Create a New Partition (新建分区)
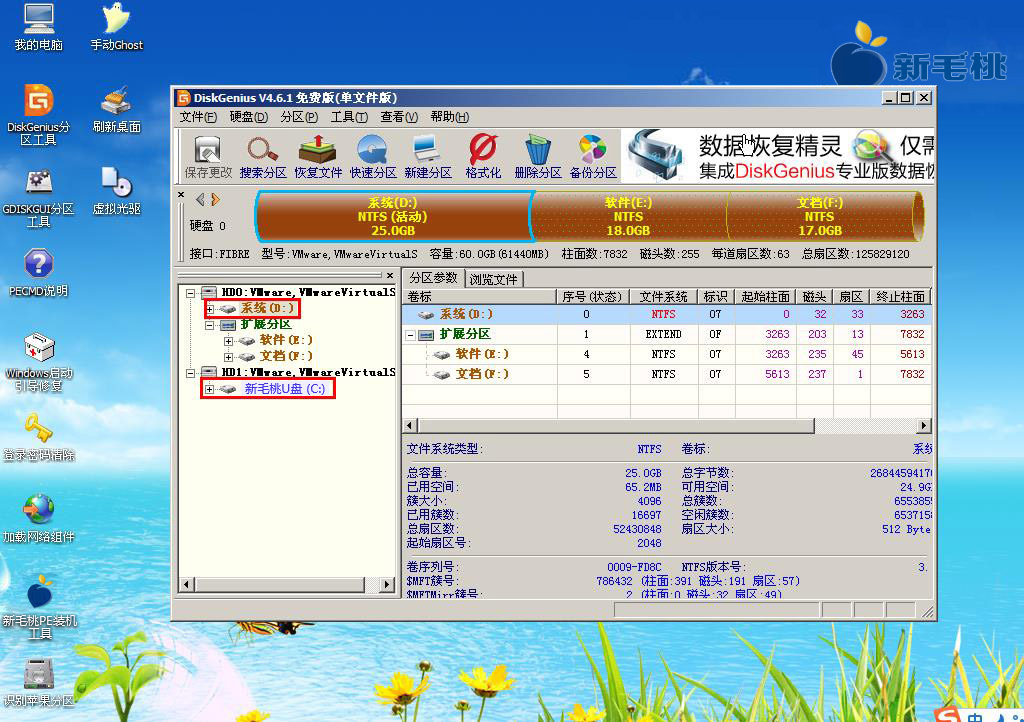 pos(428,157)
